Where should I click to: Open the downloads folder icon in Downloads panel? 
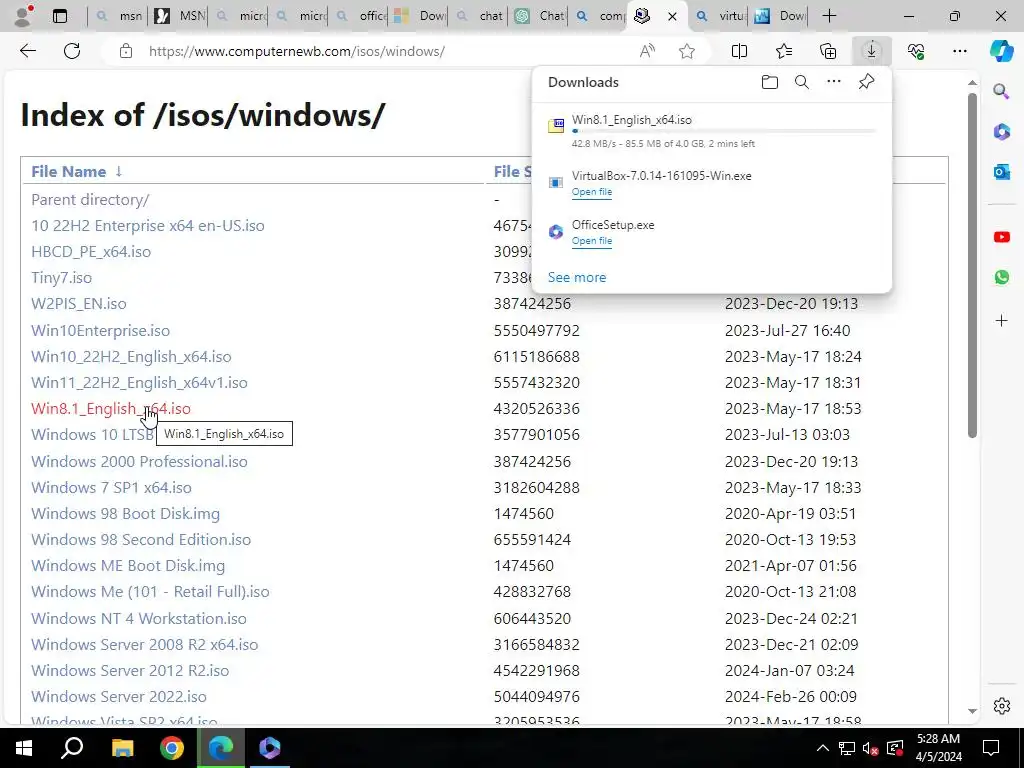[770, 82]
